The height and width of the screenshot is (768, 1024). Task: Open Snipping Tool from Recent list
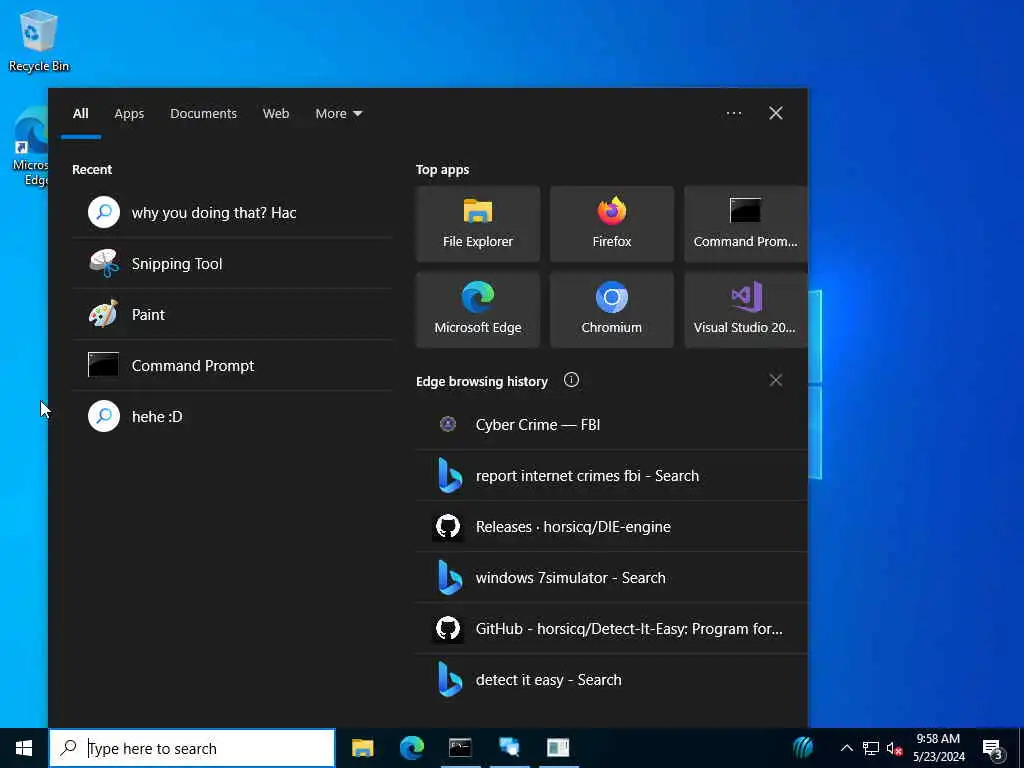pos(232,263)
